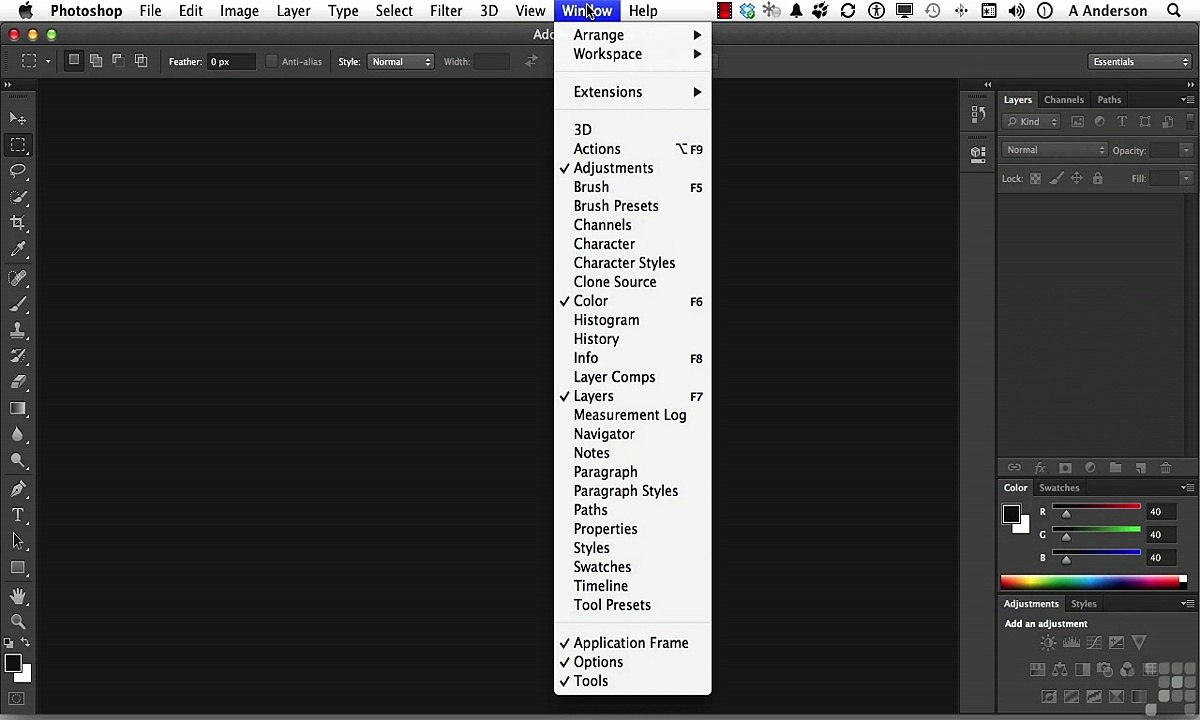This screenshot has height=720, width=1200.
Task: Click the delete layer trash icon
Action: point(1165,467)
